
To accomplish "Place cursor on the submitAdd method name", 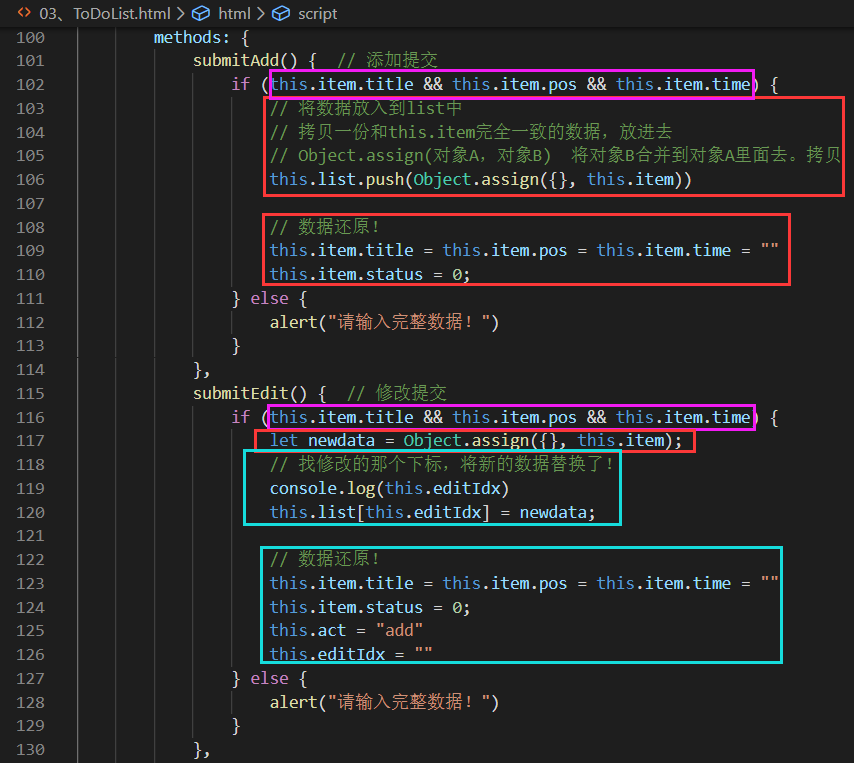I will coord(232,60).
